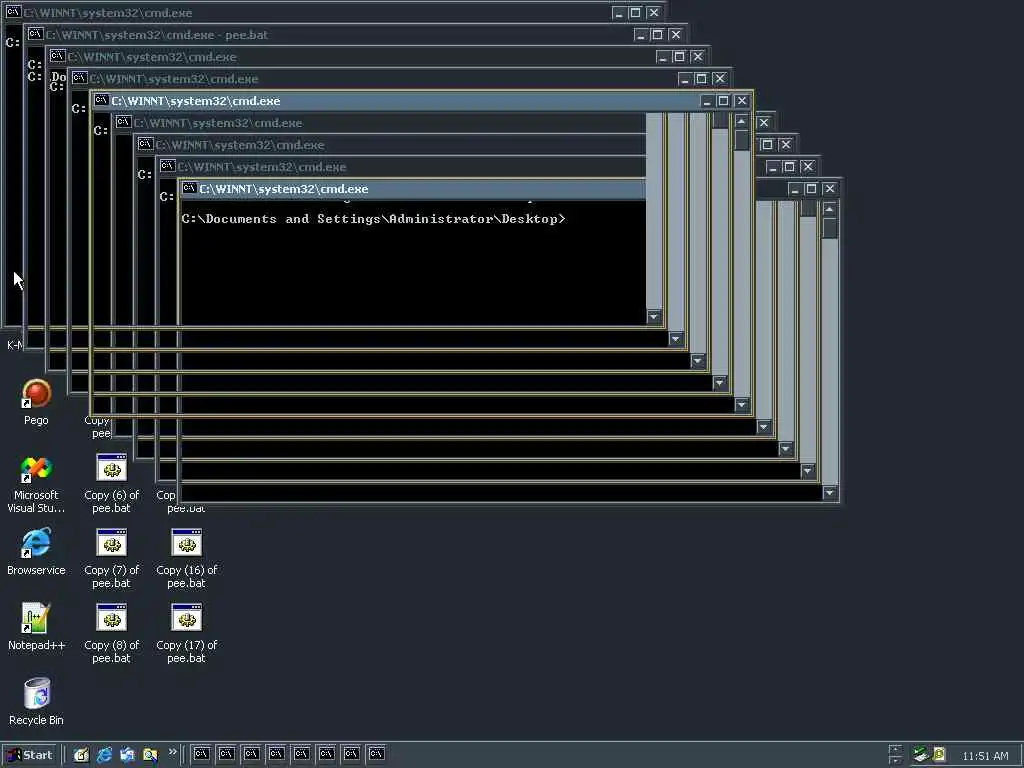1024x768 pixels.
Task: Close the rearmost cmd.exe window
Action: tap(653, 12)
